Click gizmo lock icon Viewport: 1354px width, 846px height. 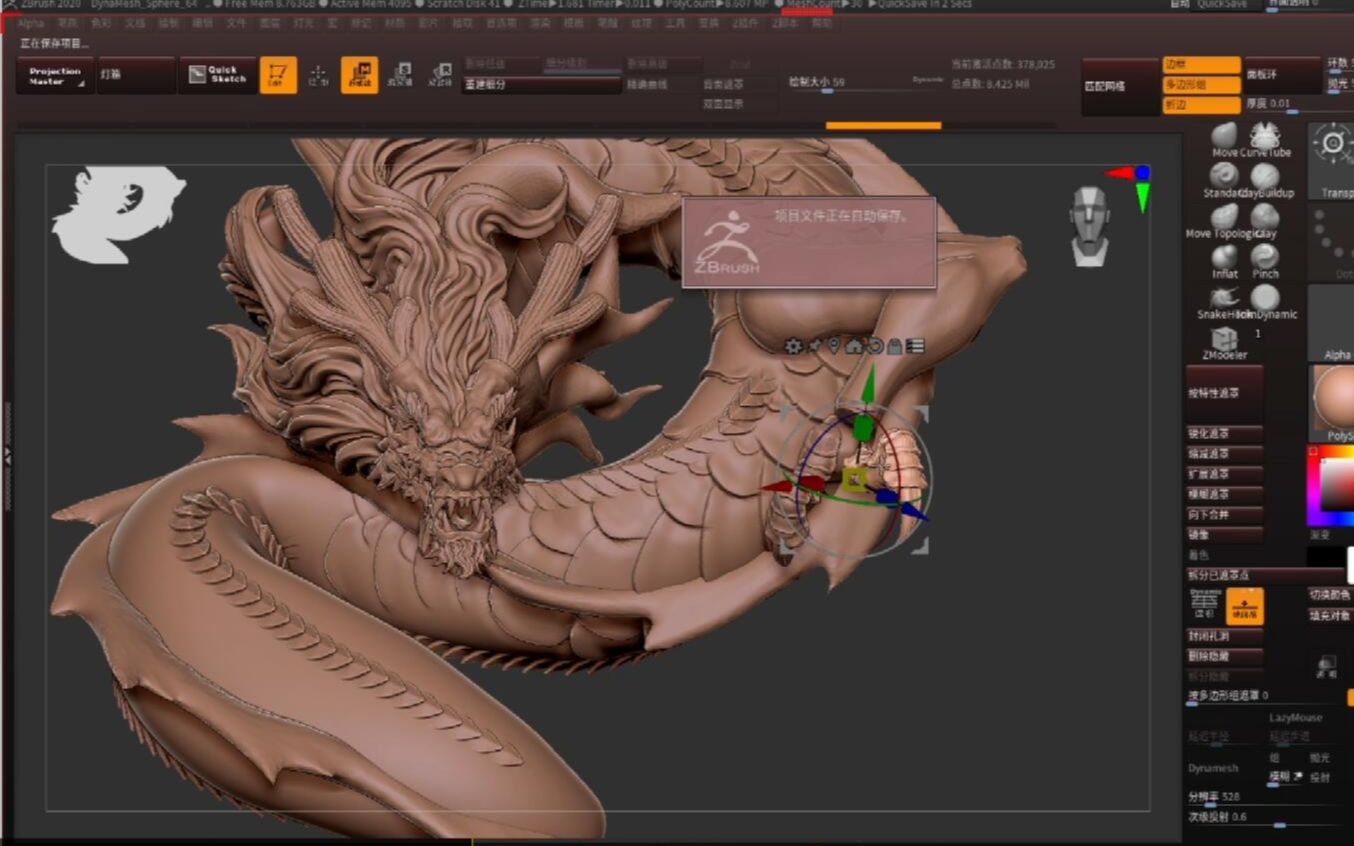(895, 346)
